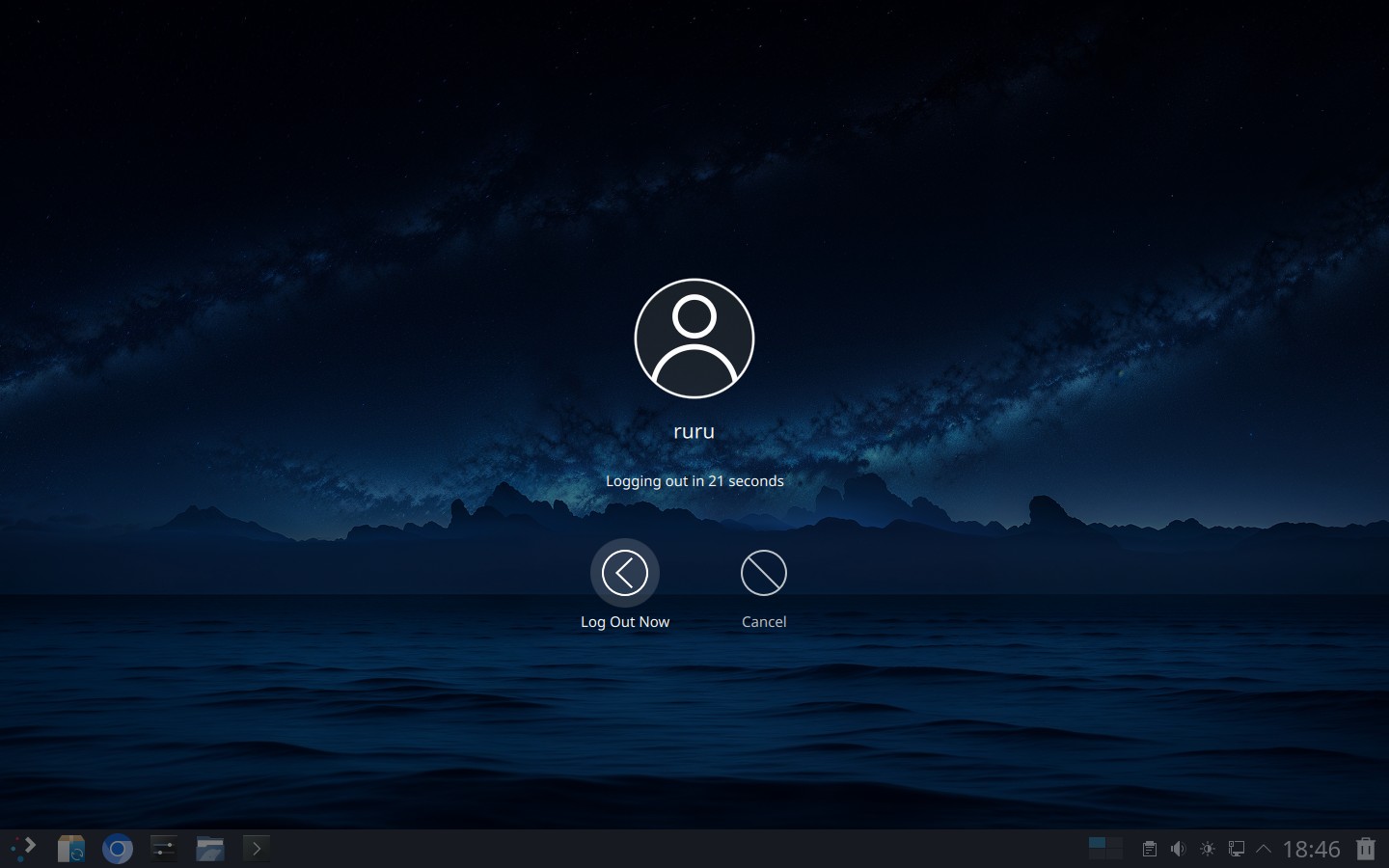
Task: Switch to the bottom-left virtual desktop in pager
Action: tap(1097, 854)
